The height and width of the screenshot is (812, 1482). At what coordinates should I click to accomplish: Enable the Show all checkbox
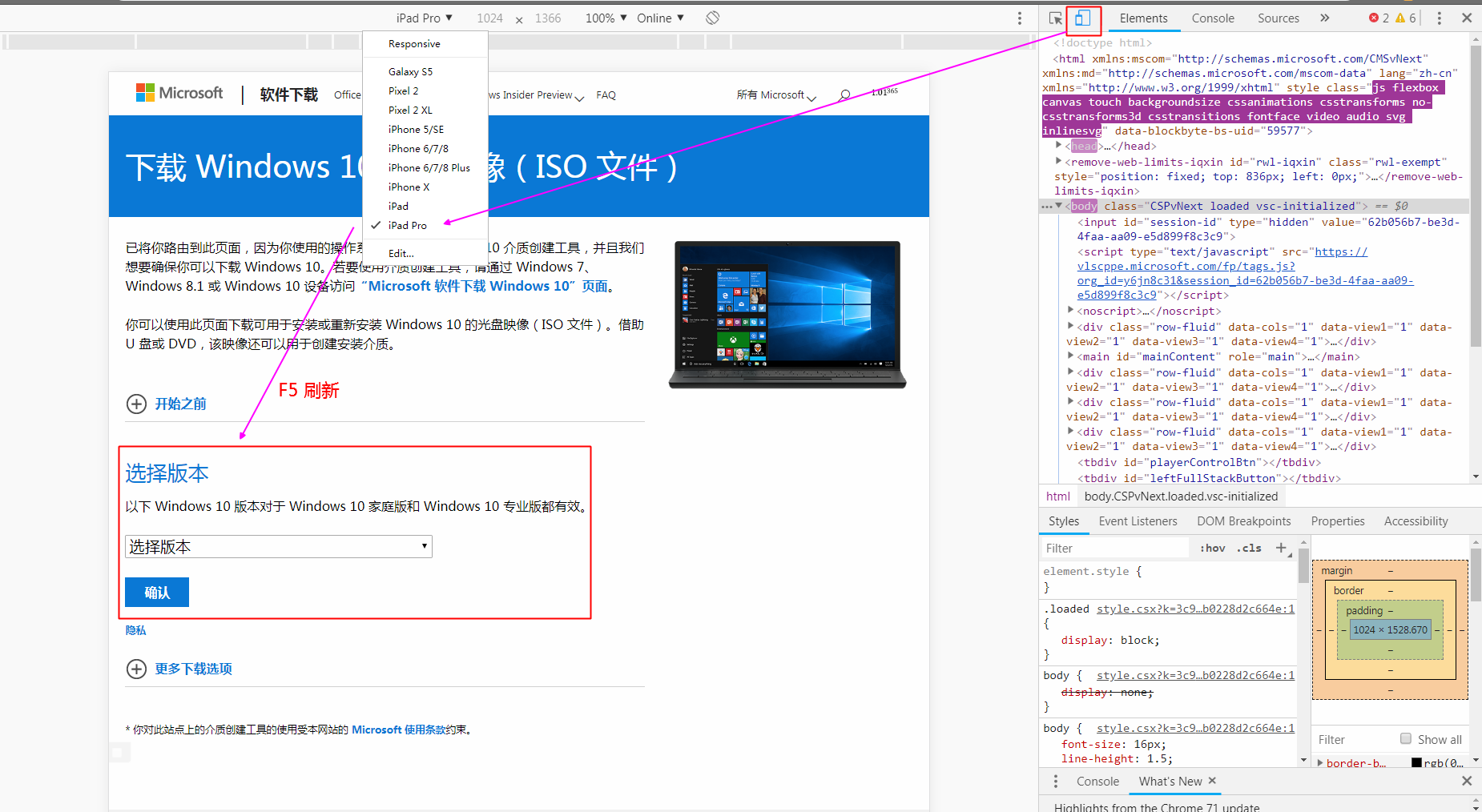point(1406,738)
